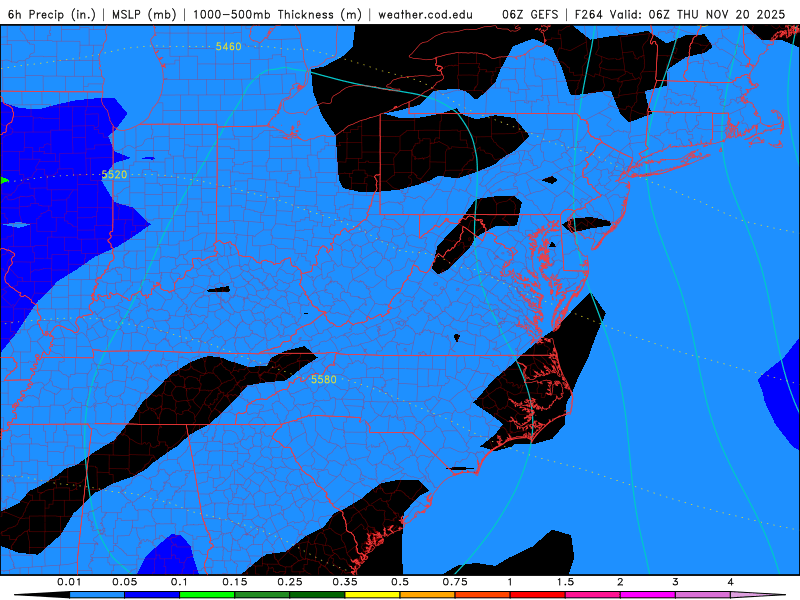This screenshot has width=800, height=600.
Task: Click the legend value 4
Action: click(730, 582)
